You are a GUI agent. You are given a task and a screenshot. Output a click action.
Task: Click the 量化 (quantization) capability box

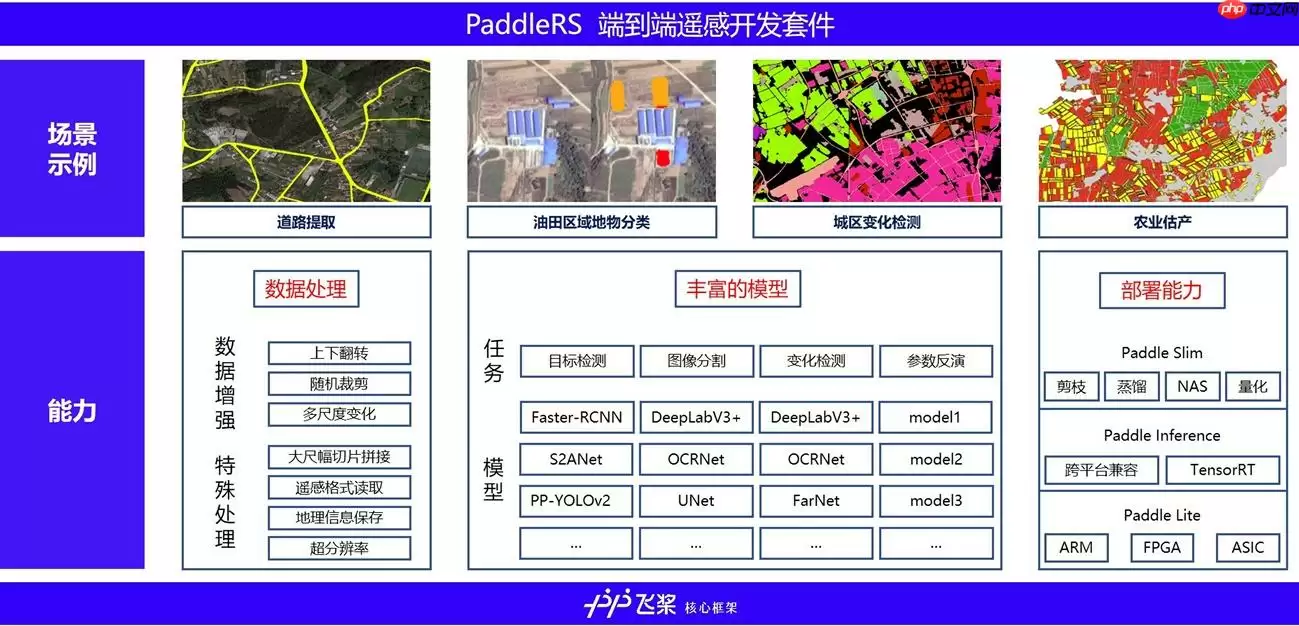(x=1253, y=387)
